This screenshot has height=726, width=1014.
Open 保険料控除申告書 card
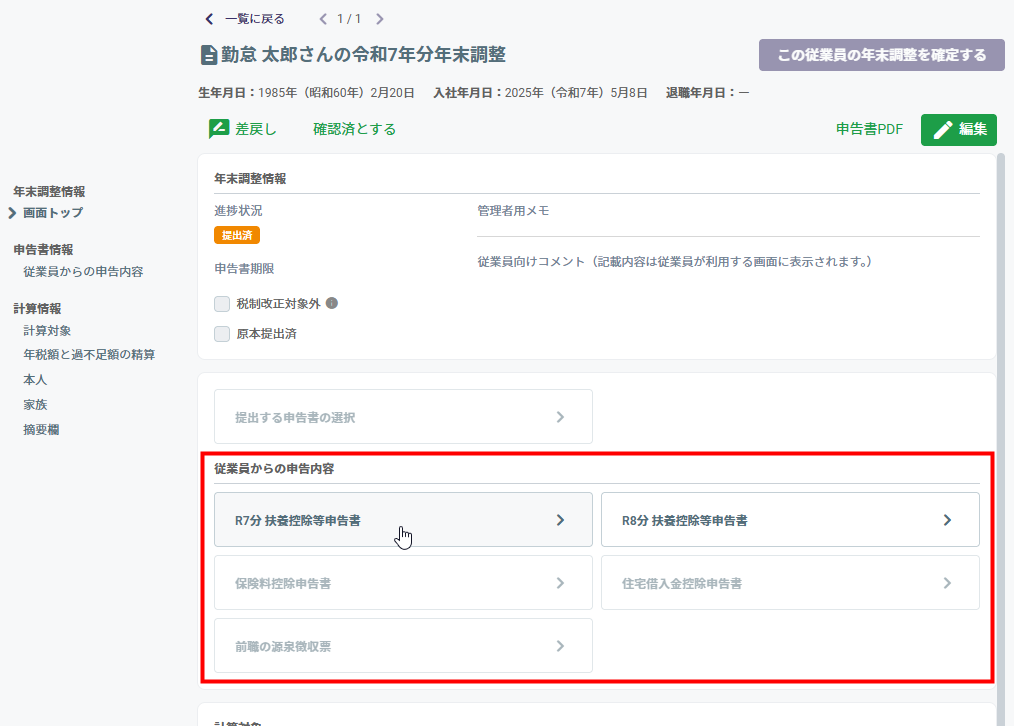(404, 582)
